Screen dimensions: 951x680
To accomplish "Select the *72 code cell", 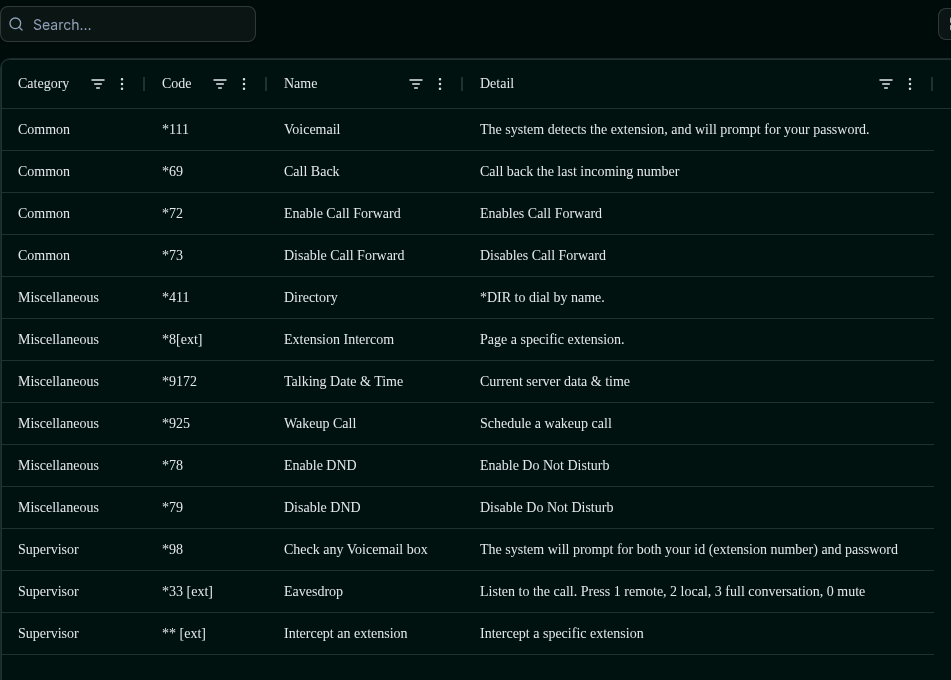I will (172, 213).
